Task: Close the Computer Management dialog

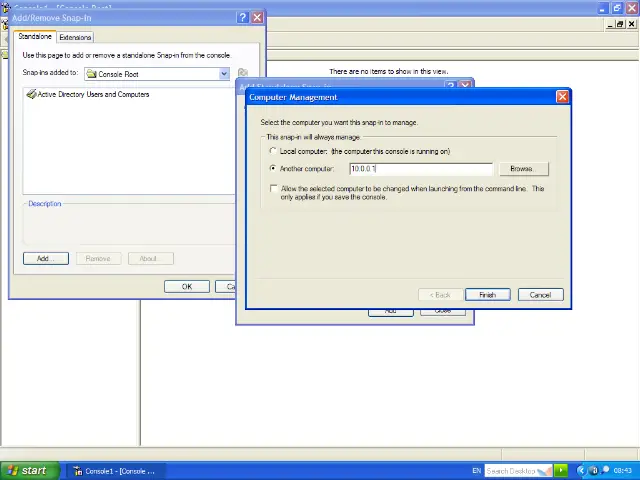Action: point(562,97)
